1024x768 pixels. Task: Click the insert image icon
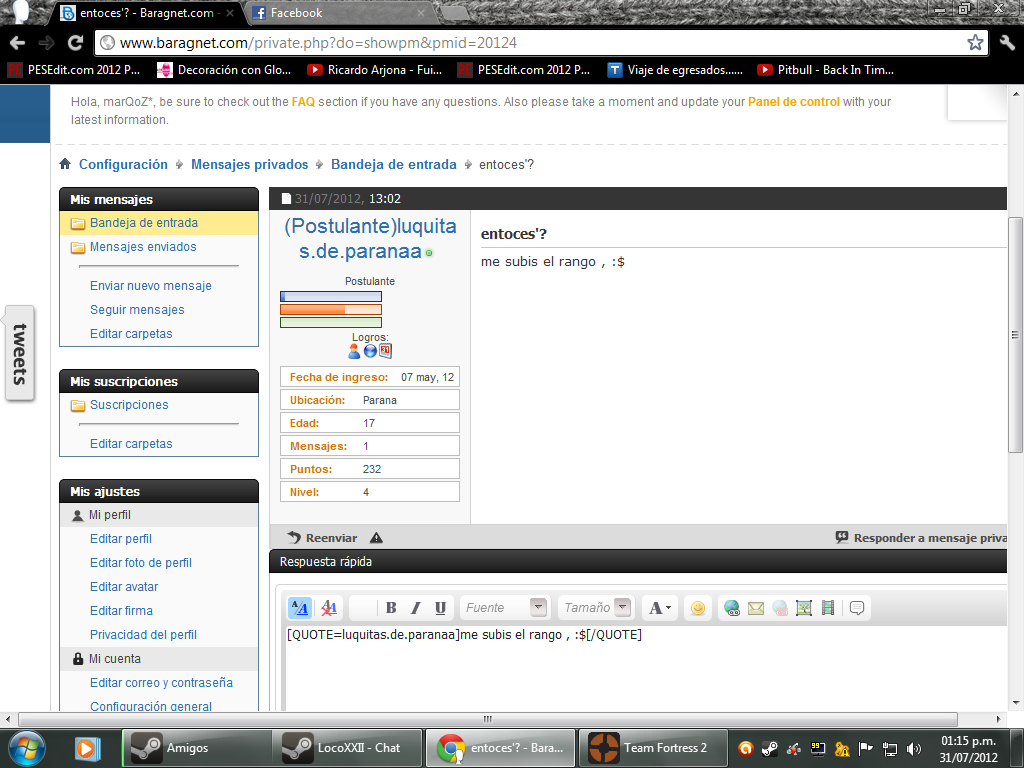pyautogui.click(x=804, y=608)
